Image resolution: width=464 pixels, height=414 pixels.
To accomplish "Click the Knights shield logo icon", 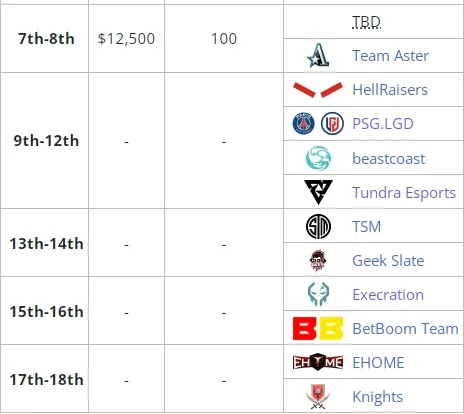I will [x=318, y=396].
